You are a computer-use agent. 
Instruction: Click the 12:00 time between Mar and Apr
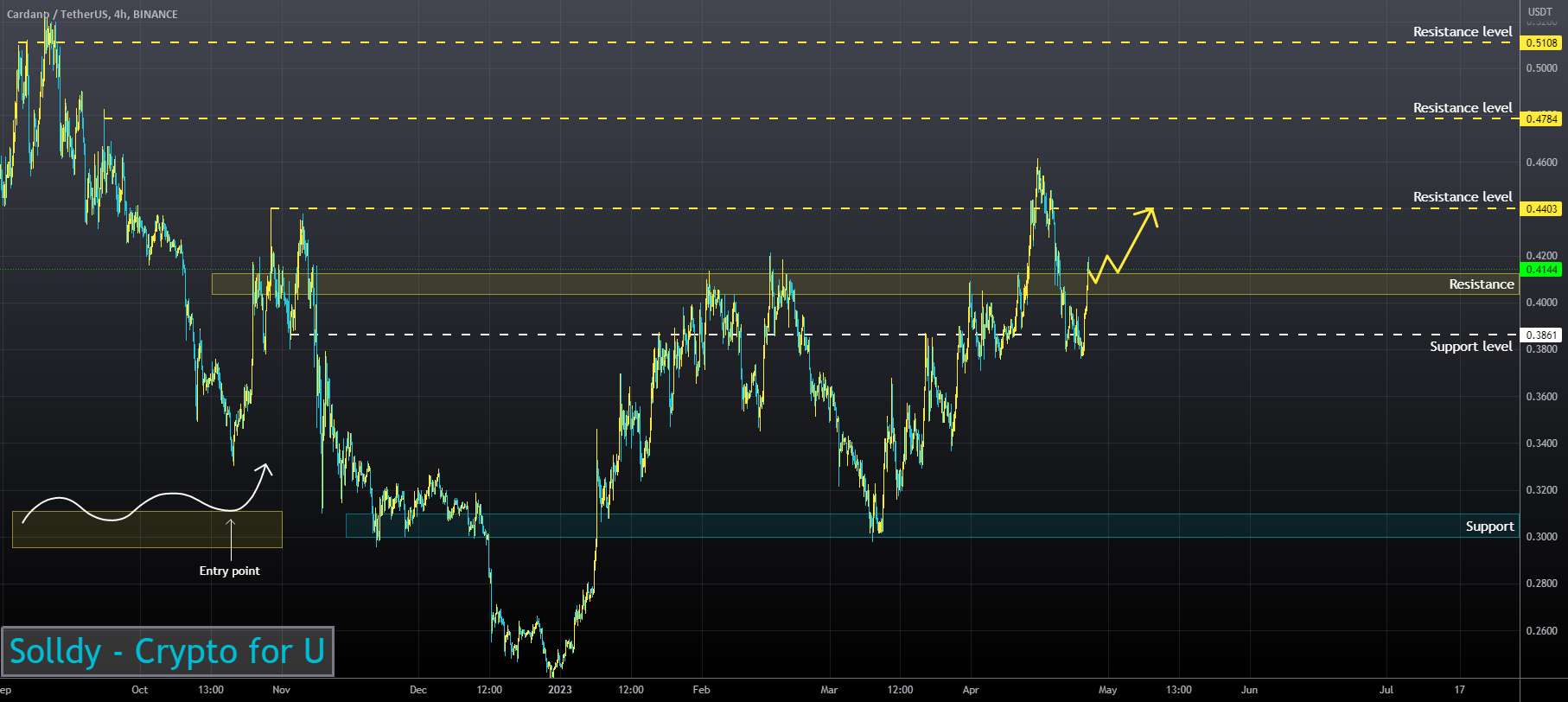900,690
